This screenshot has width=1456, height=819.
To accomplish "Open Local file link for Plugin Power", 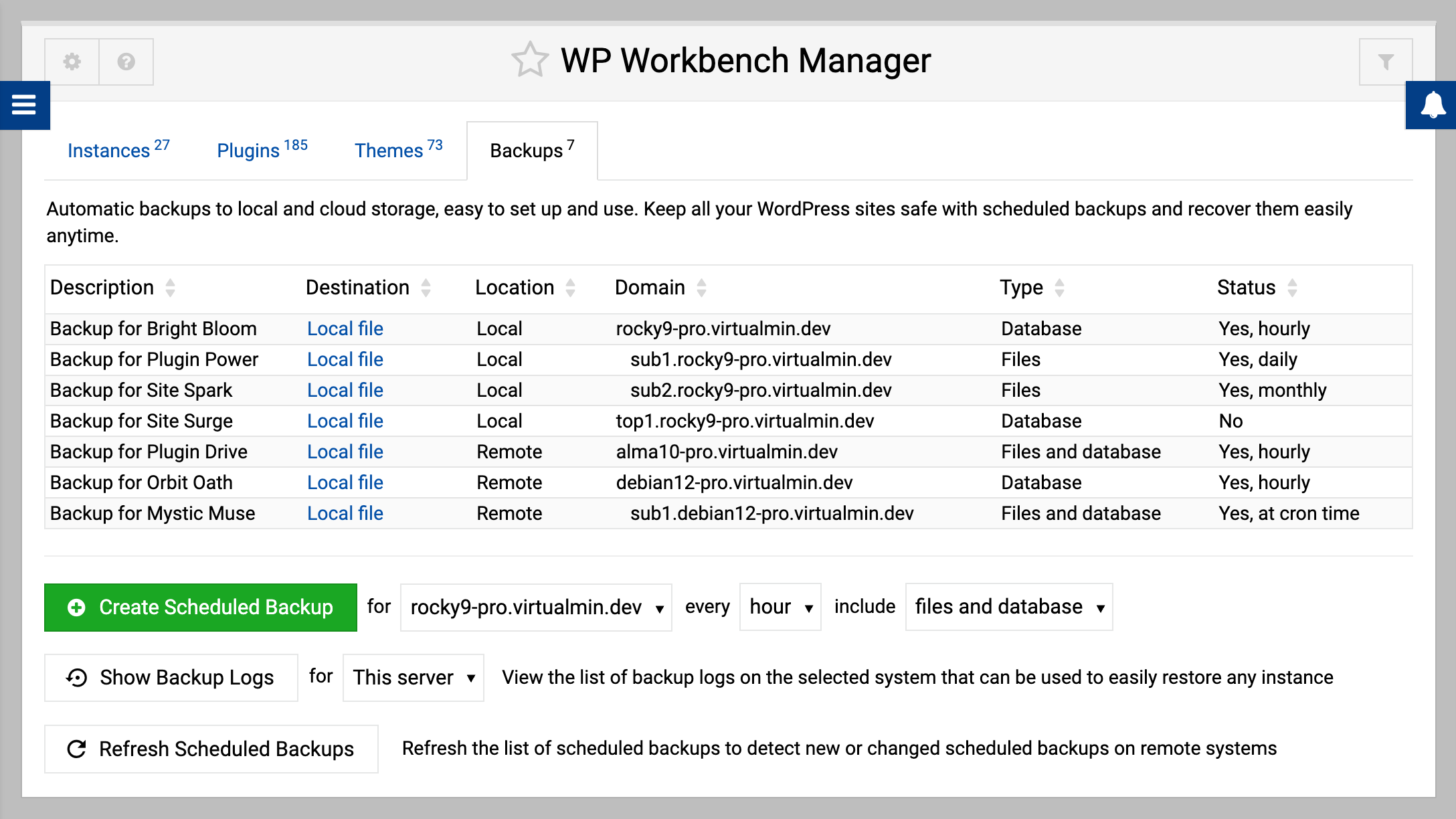I will pyautogui.click(x=345, y=359).
